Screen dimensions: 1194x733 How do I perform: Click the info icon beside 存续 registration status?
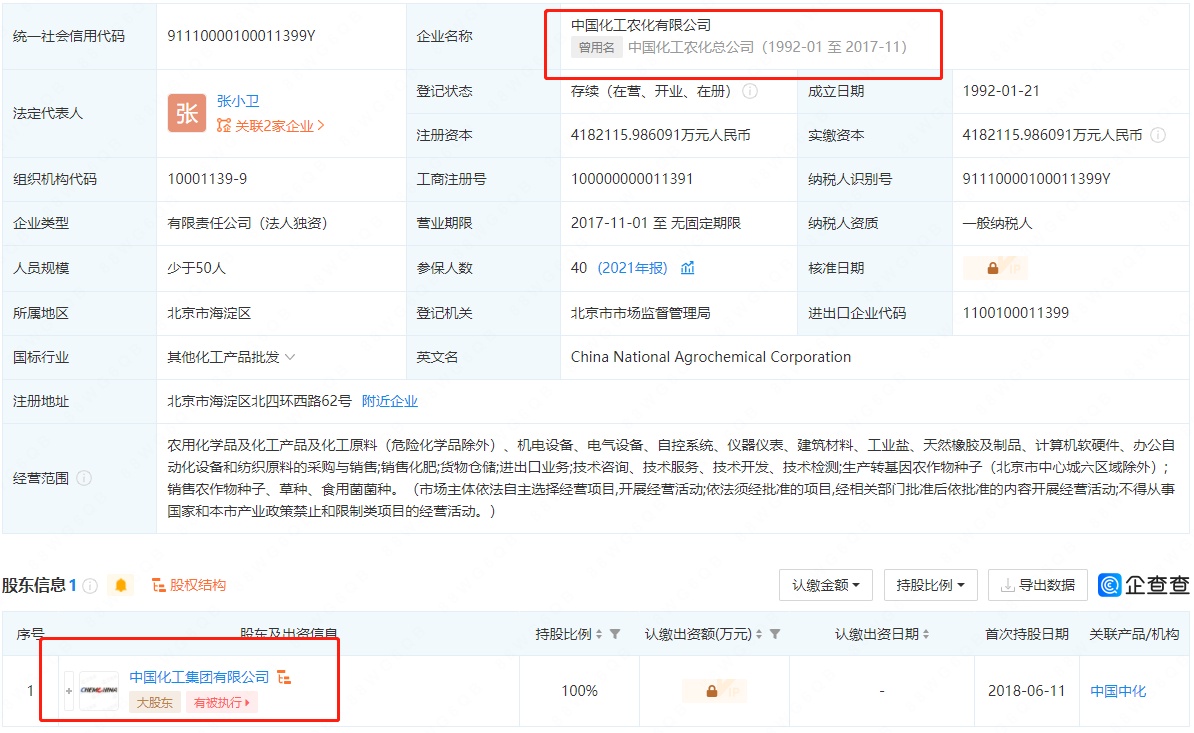click(750, 91)
